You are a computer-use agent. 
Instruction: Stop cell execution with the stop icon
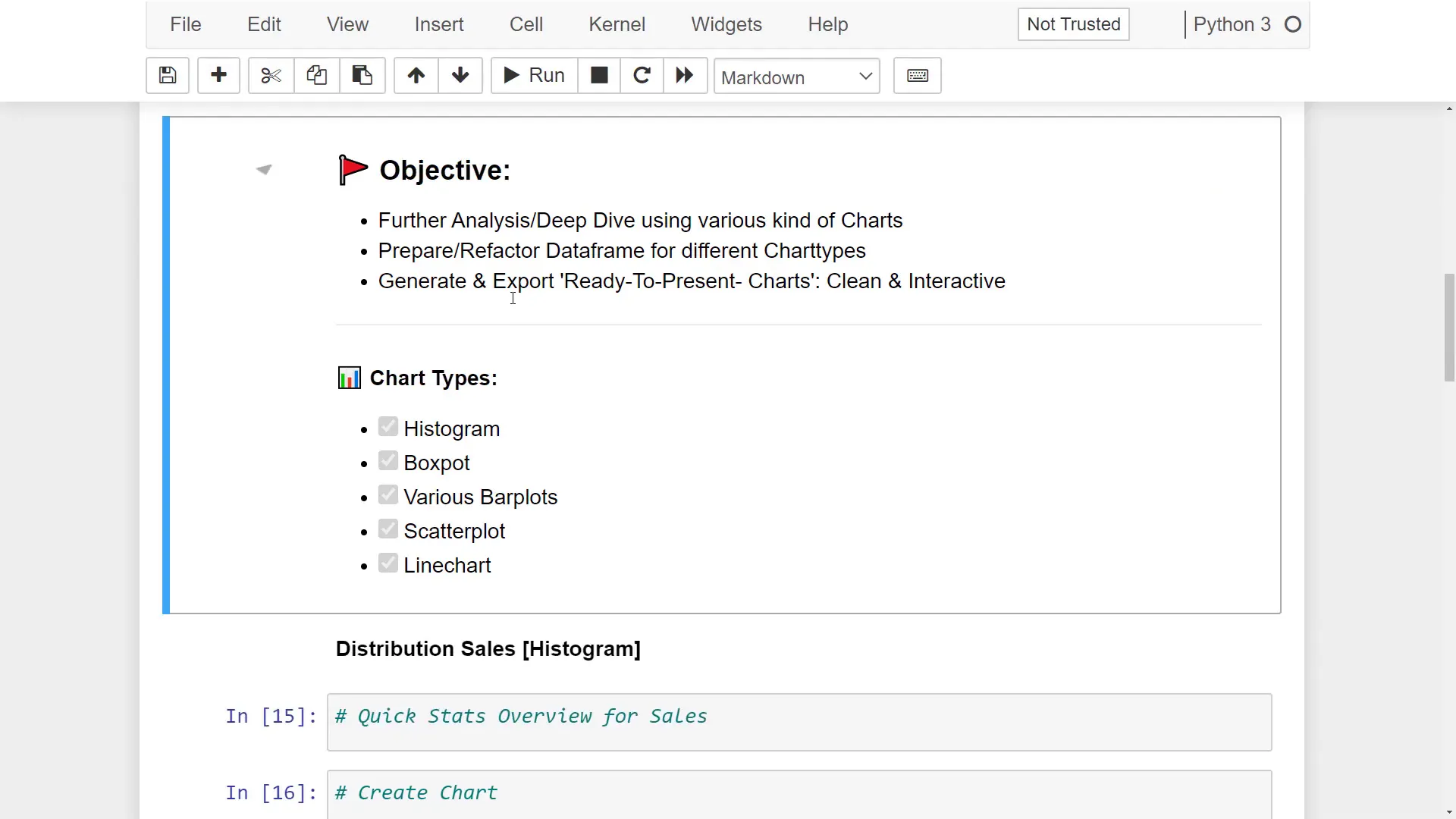coord(598,75)
